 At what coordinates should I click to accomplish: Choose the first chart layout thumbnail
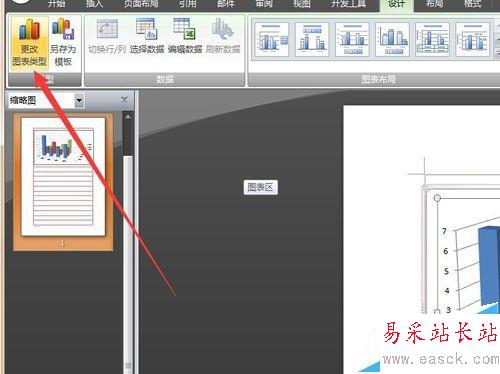[272, 40]
